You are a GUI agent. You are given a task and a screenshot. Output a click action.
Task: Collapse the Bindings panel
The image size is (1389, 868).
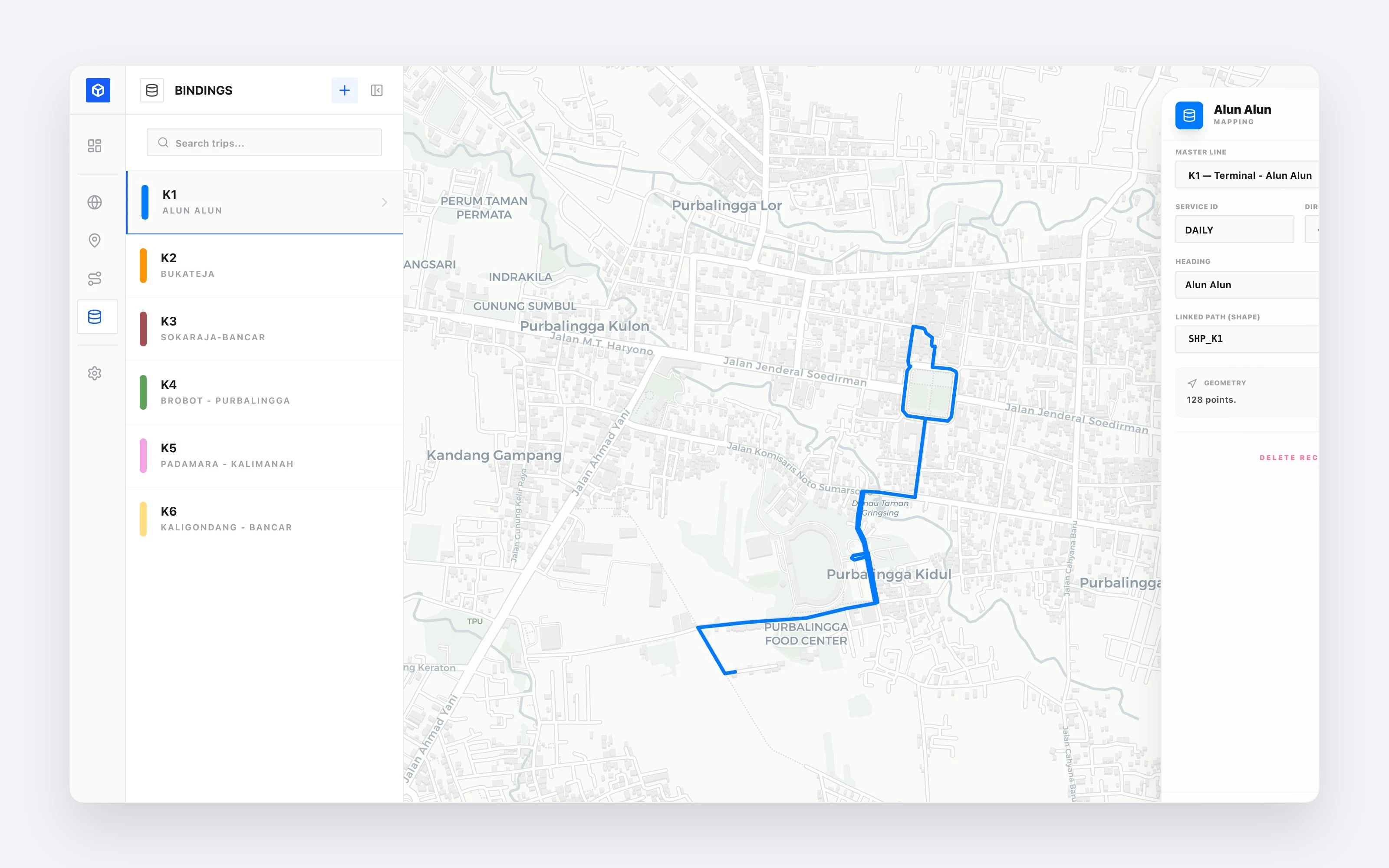point(376,90)
